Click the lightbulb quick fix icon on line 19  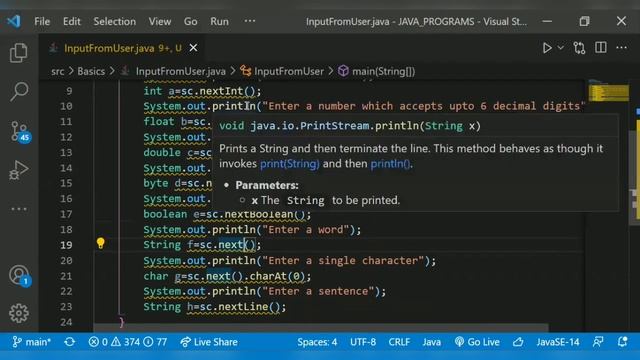[x=100, y=244]
